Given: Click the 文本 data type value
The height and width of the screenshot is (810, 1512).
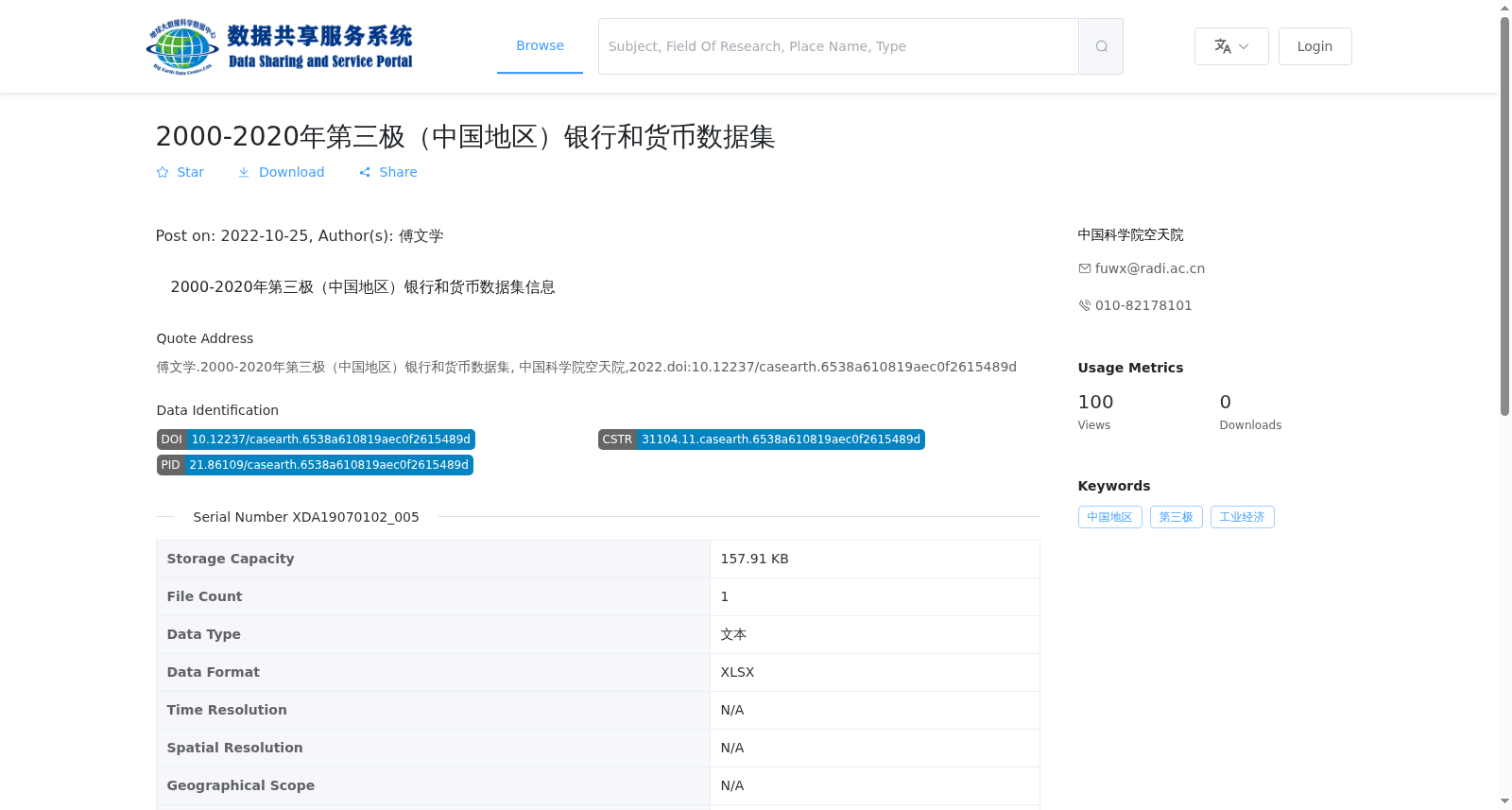Looking at the screenshot, I should click(733, 634).
